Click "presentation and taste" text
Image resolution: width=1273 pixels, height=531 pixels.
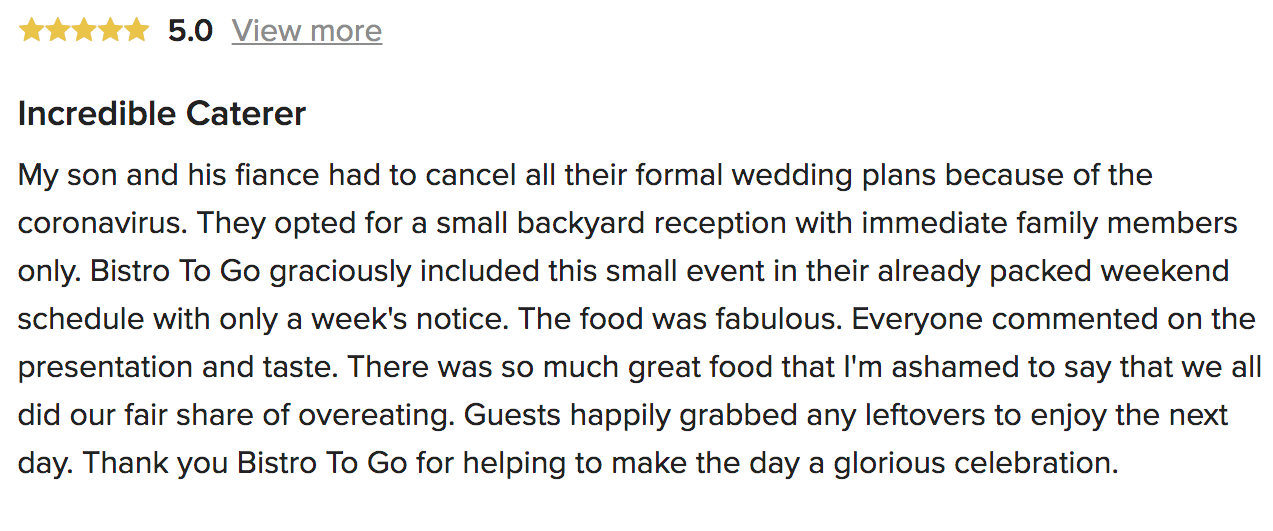[178, 367]
